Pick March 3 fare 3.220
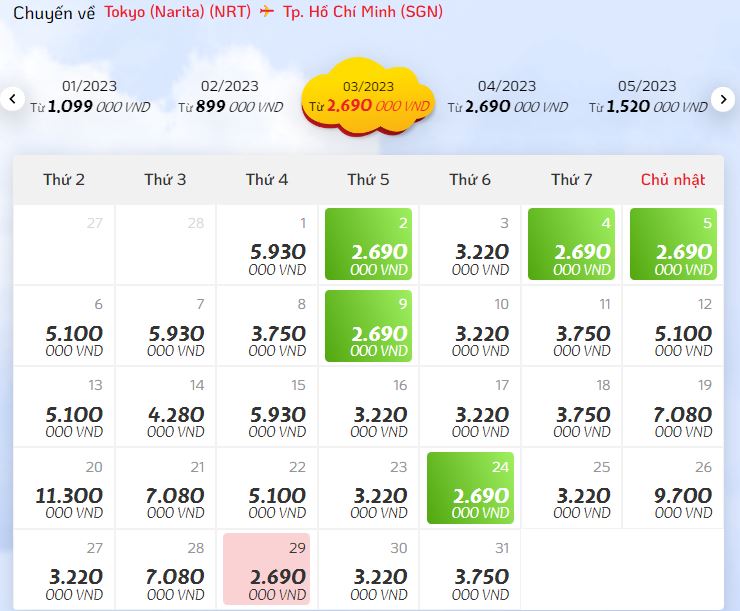740x611 pixels. point(470,244)
